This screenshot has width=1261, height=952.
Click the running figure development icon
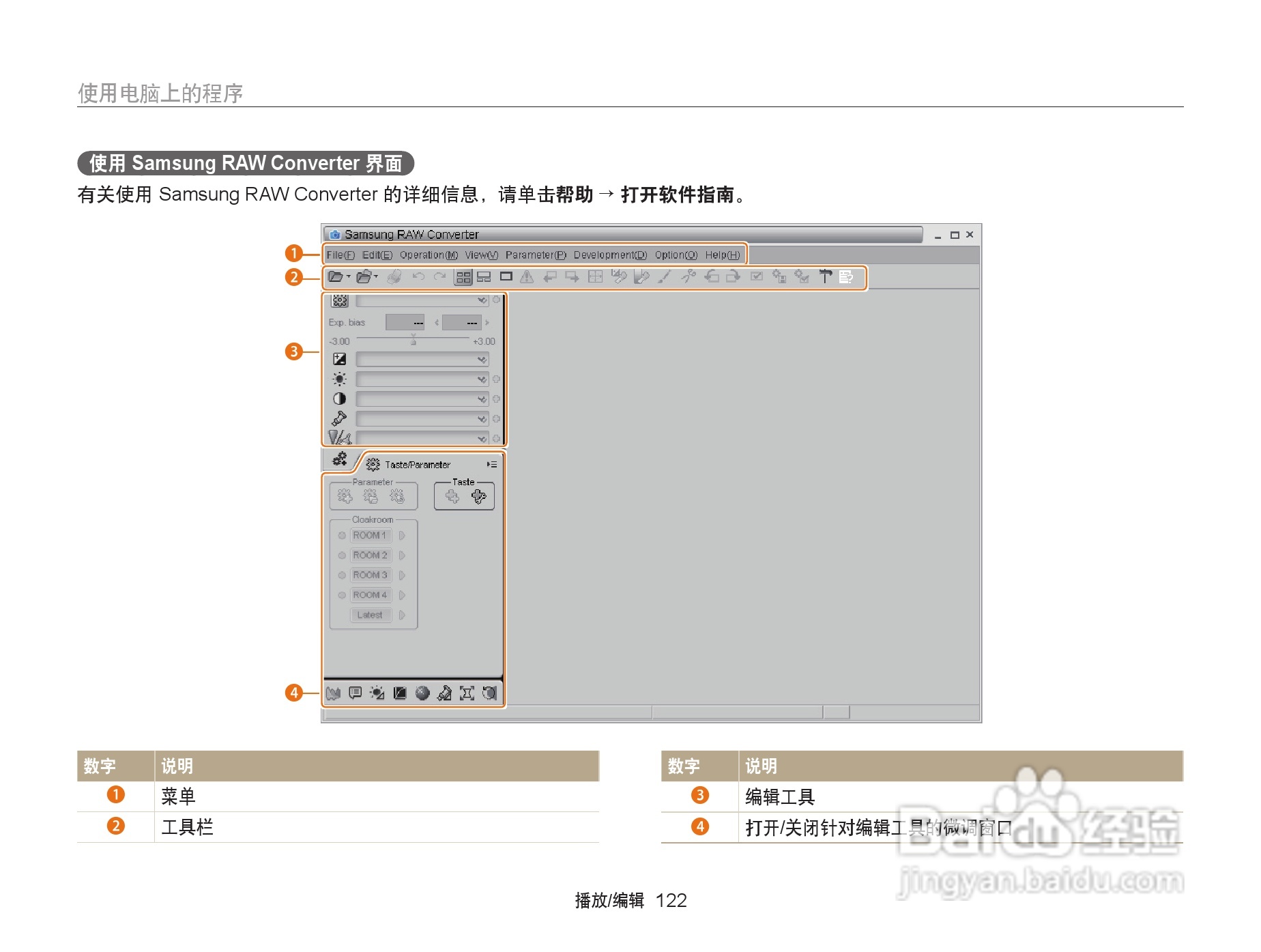tap(688, 277)
